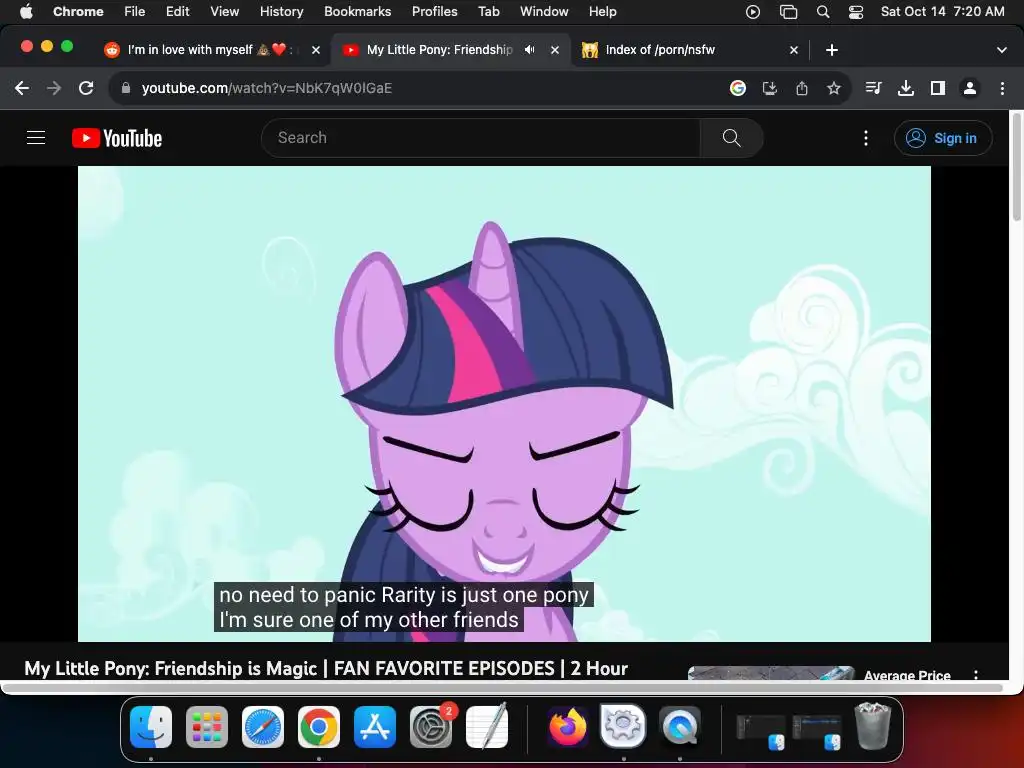Click the video to pause playback
Screen dimensions: 1024x768
[x=504, y=404]
